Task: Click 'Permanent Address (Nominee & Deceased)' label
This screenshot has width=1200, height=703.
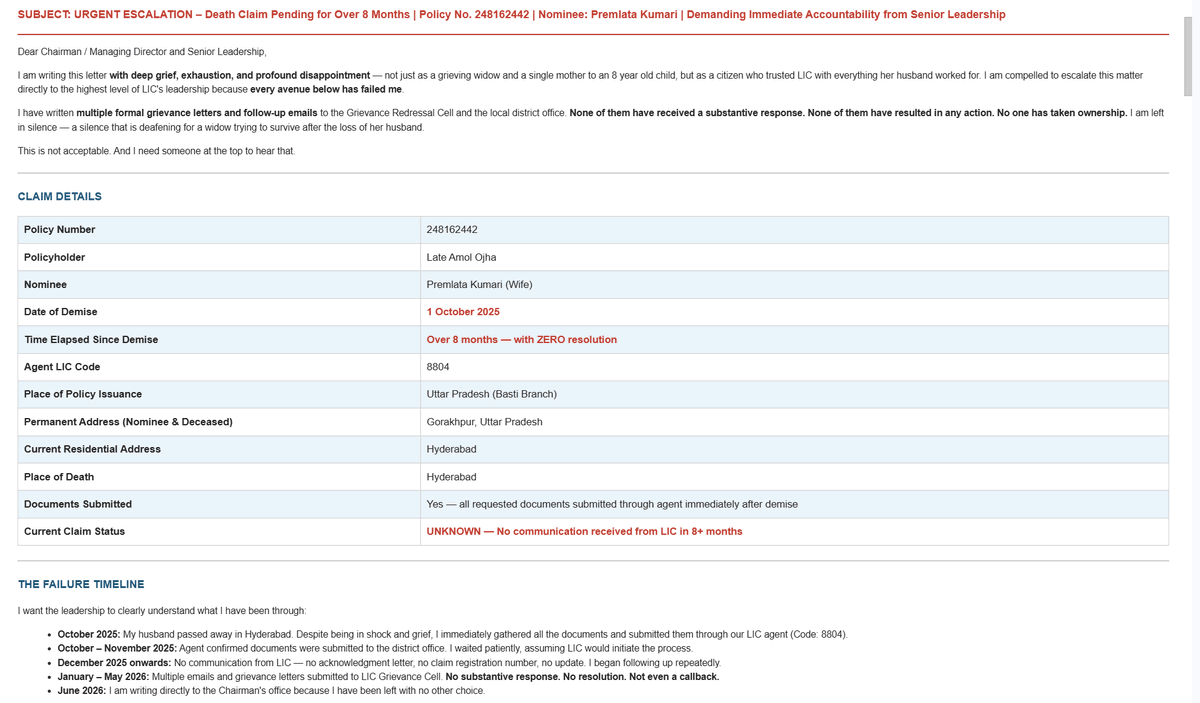Action: (128, 422)
